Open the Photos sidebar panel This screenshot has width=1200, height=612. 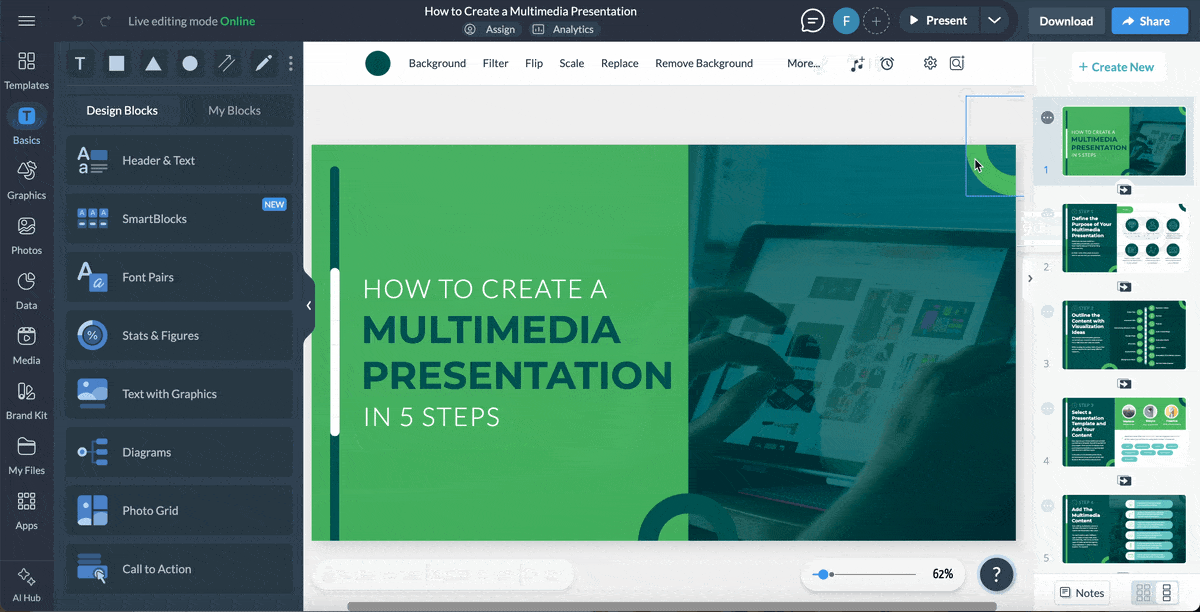click(x=27, y=235)
